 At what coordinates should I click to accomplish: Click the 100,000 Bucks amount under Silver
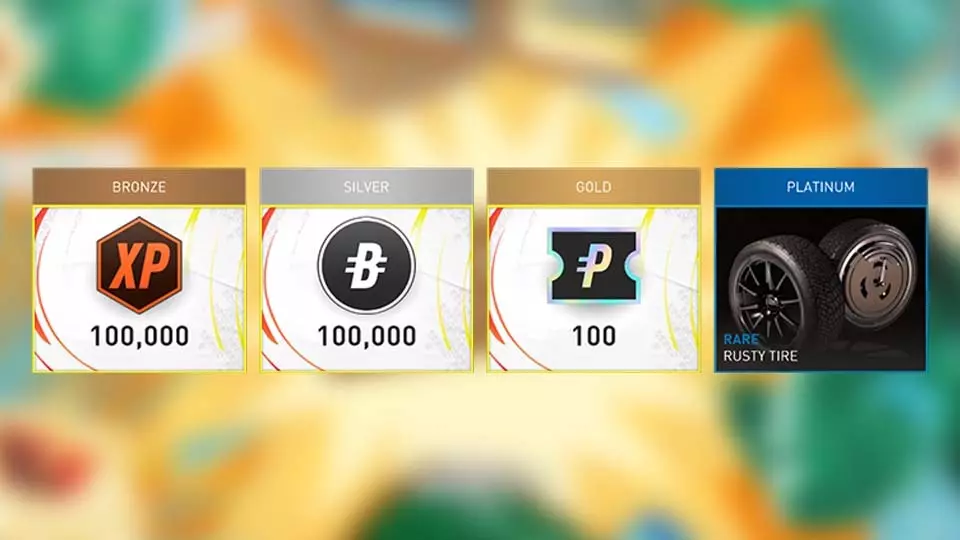(x=367, y=336)
